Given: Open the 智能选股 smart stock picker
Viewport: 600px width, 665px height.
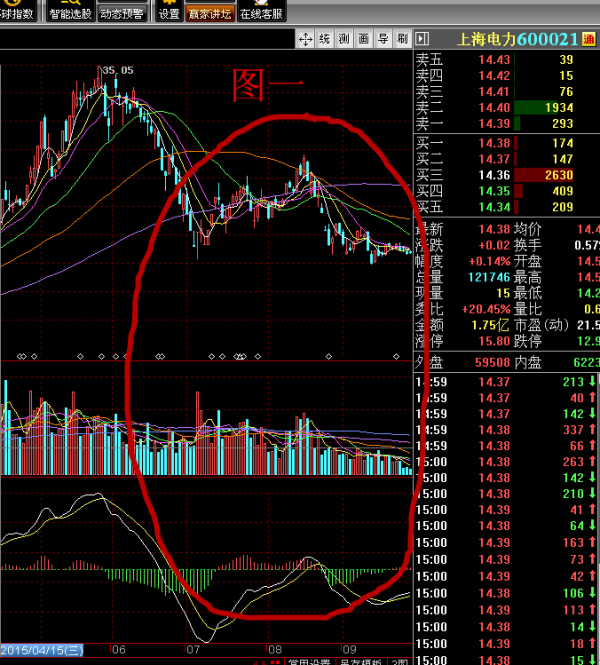Looking at the screenshot, I should pos(70,12).
